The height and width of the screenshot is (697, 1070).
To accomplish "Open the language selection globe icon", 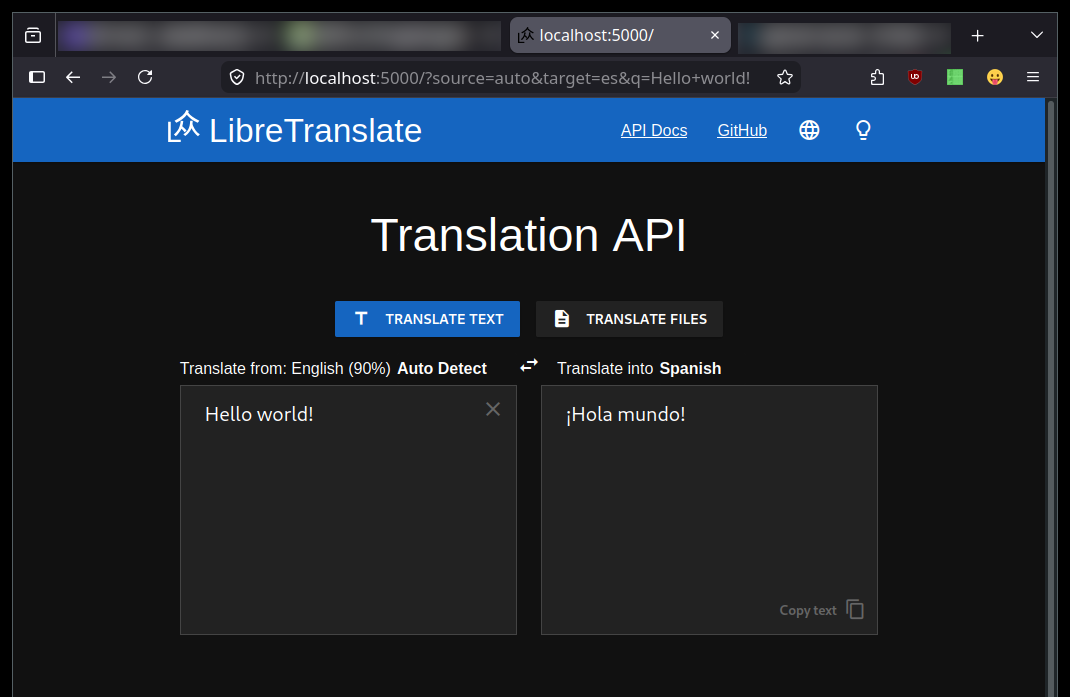I will (x=809, y=130).
